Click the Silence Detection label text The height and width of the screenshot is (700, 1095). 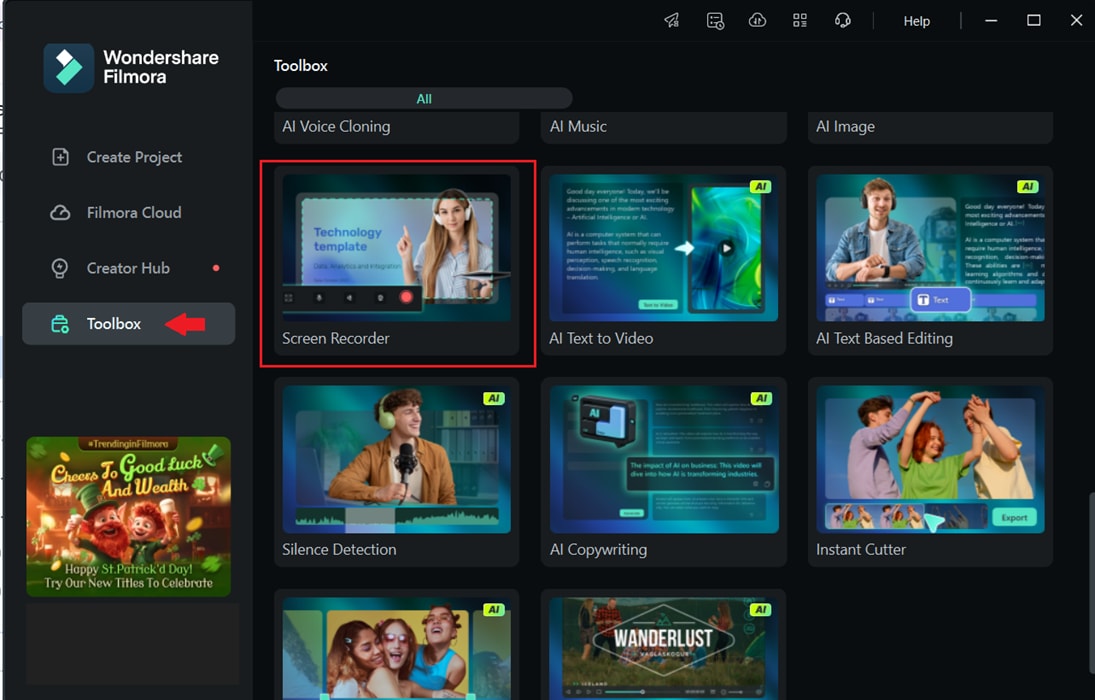(339, 549)
